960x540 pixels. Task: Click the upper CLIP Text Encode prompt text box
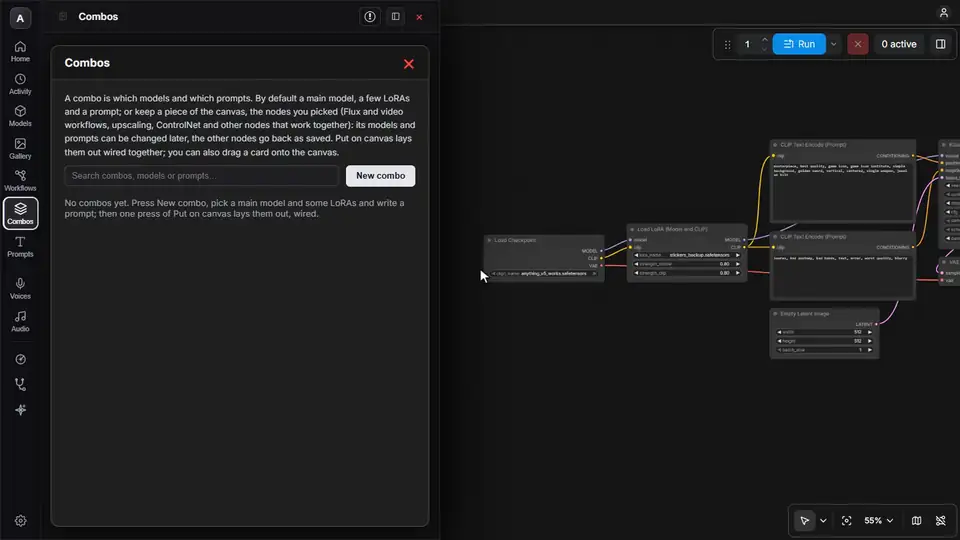842,191
